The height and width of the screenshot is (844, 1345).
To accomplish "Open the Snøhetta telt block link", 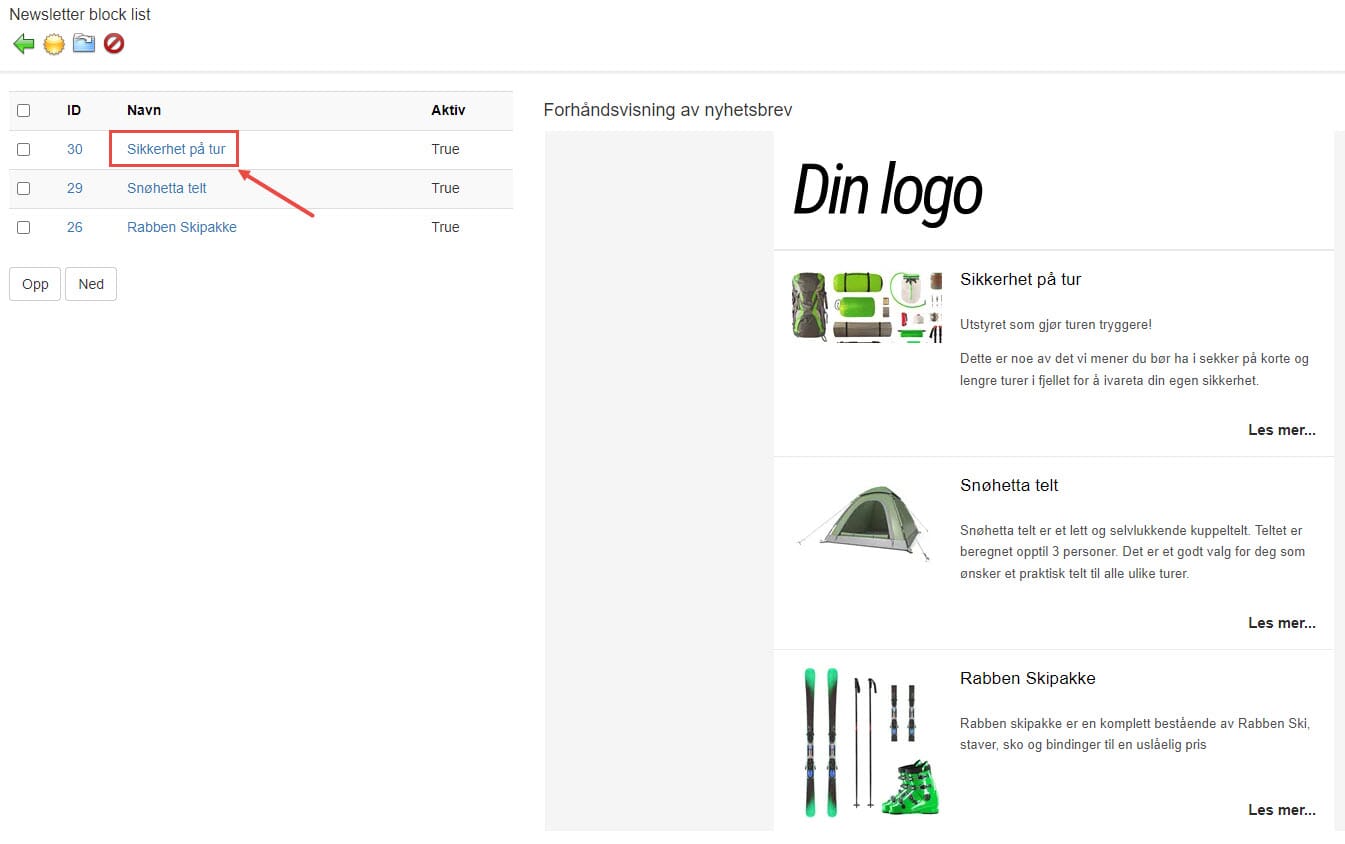I will 167,188.
